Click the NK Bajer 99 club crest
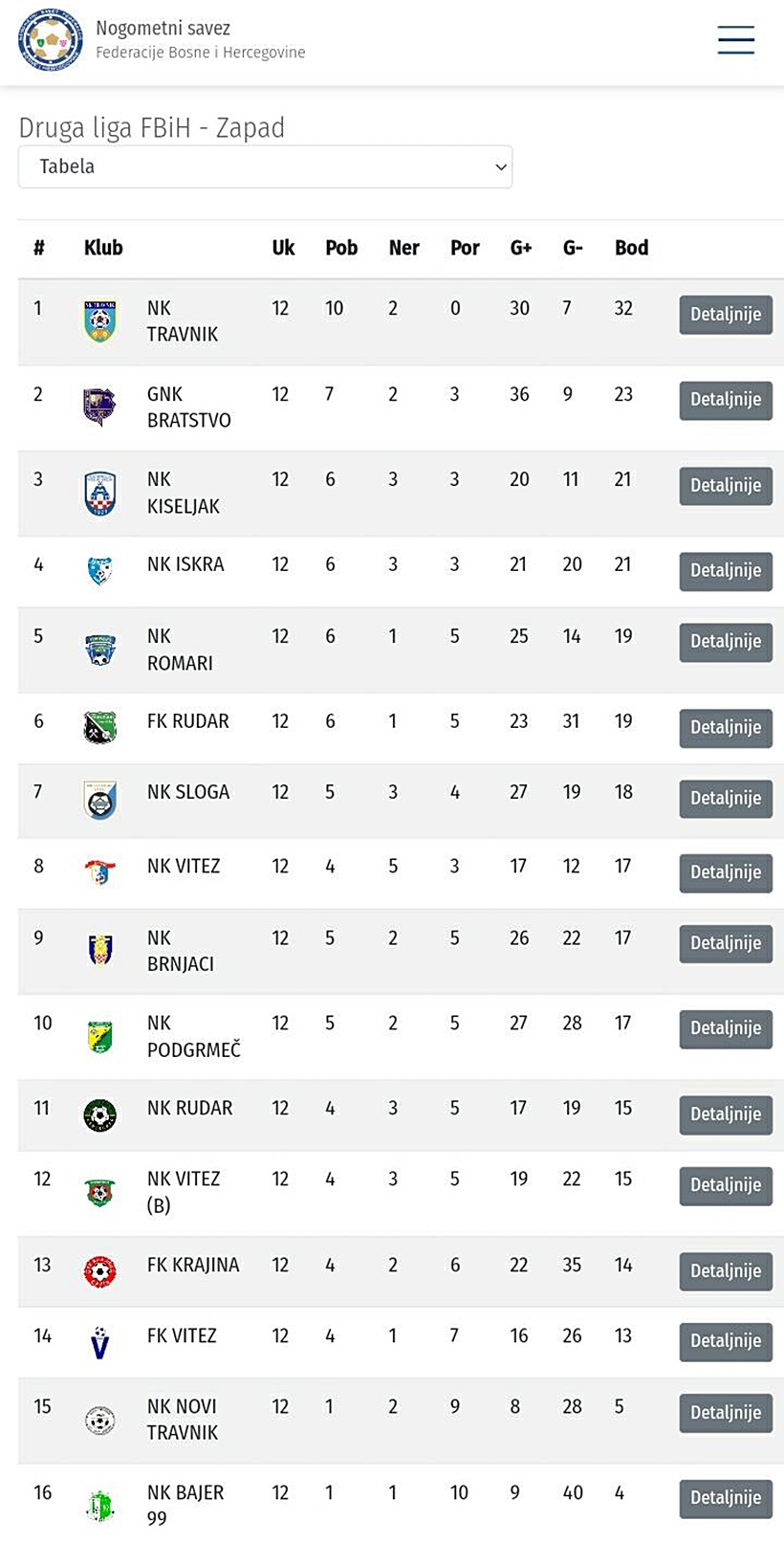784x1543 pixels. 99,1506
